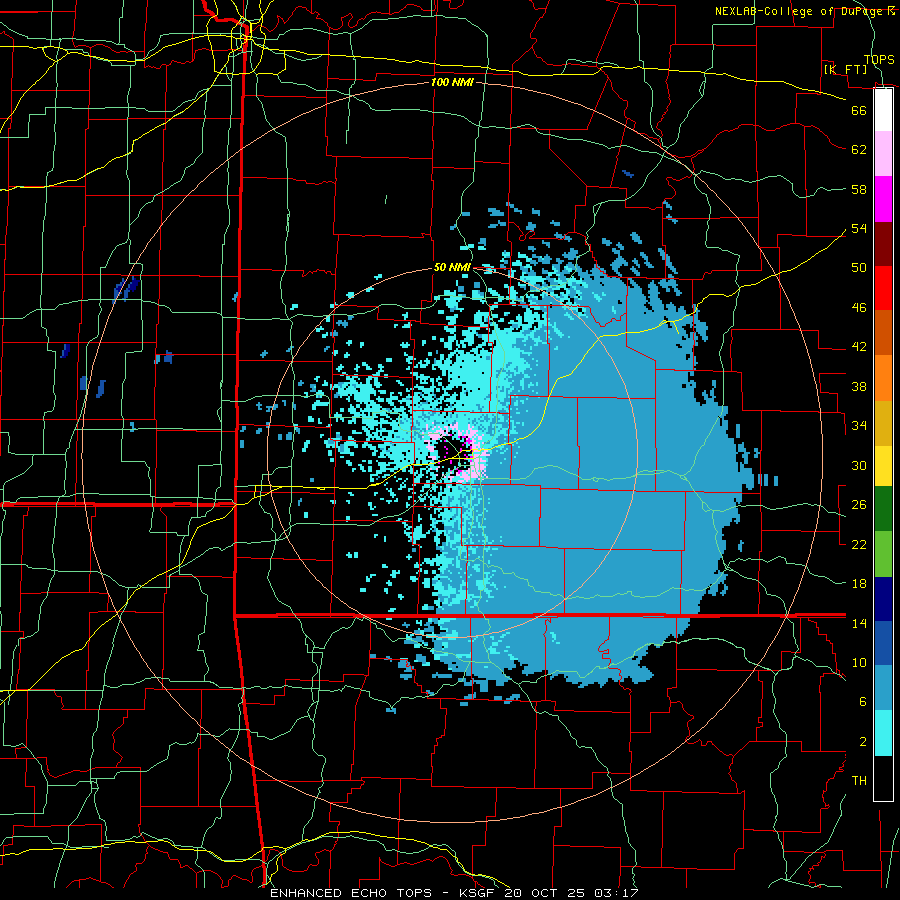Click the legend value '66'
This screenshot has width=900, height=900.
[x=859, y=110]
